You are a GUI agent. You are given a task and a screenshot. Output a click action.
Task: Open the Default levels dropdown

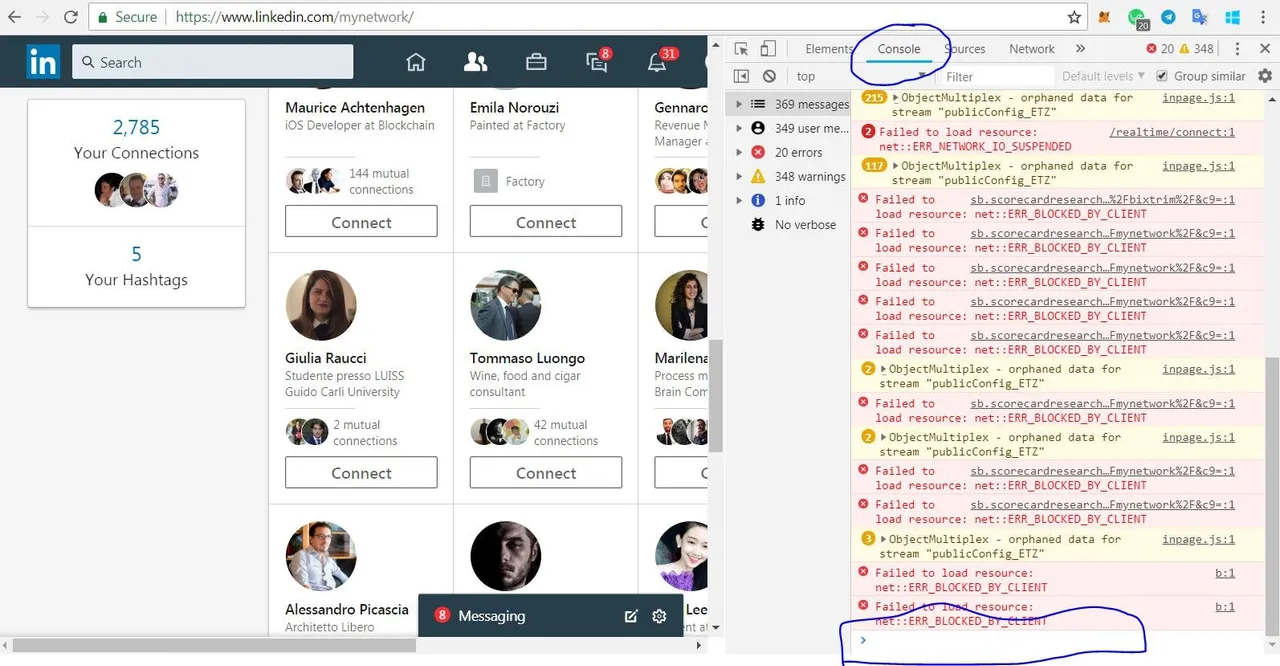coord(1103,76)
